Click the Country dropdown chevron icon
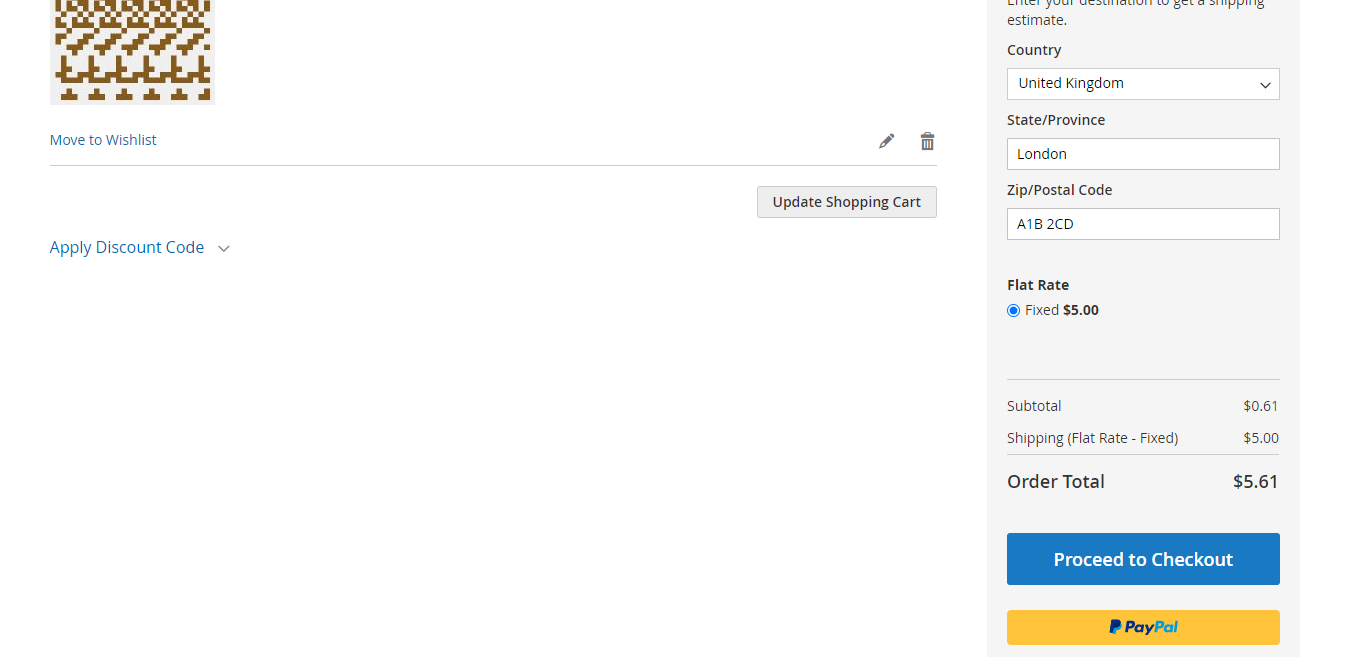1349x657 pixels. pyautogui.click(x=1265, y=83)
